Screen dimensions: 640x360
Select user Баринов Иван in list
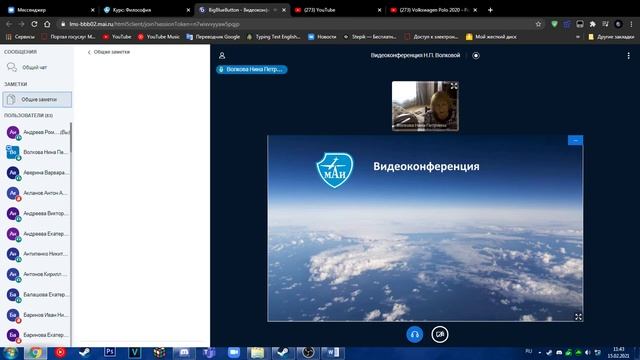pos(37,315)
